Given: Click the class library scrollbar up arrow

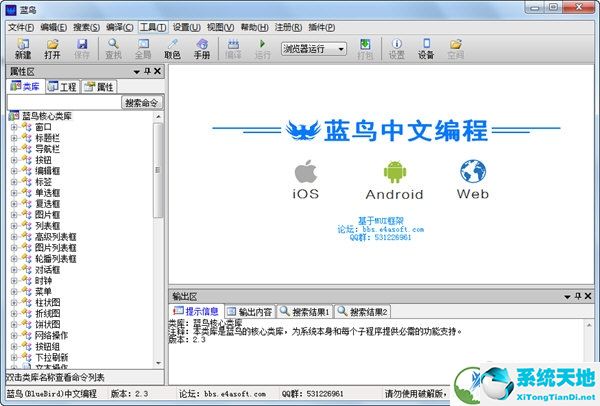Looking at the screenshot, I should [x=158, y=116].
